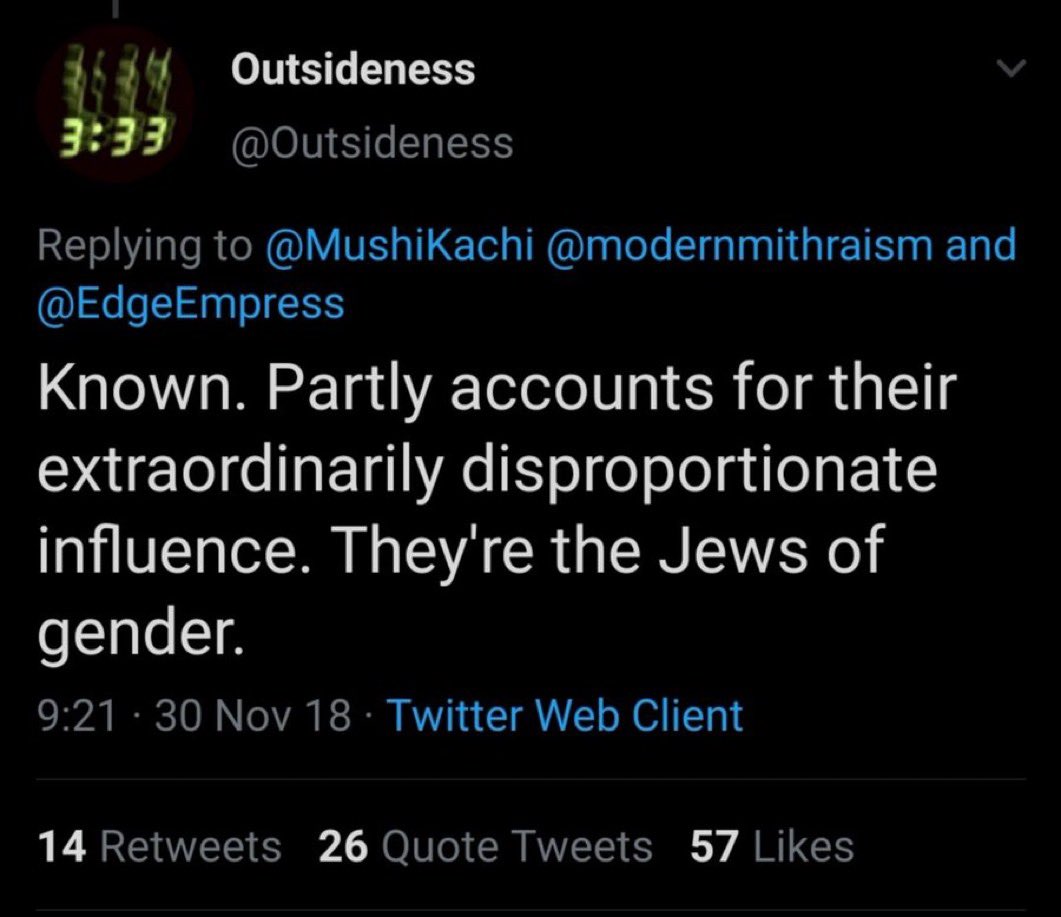Click the "Replying to" label
Image resolution: width=1061 pixels, height=917 pixels.
click(145, 246)
